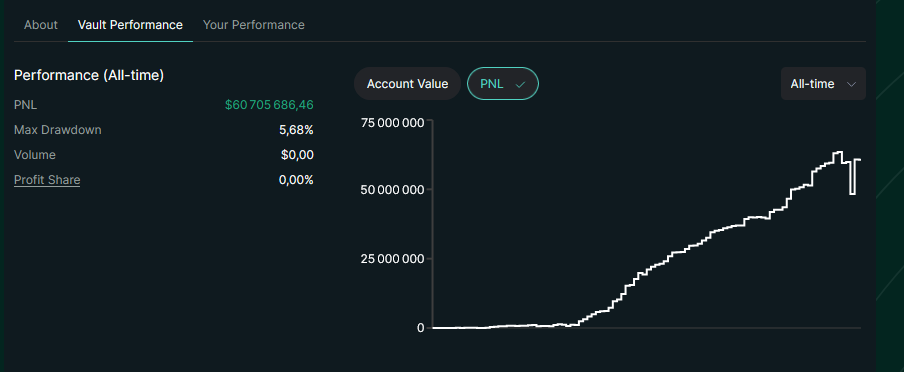This screenshot has height=372, width=904.
Task: Click the 50 000 000 axis label
Action: tap(393, 190)
